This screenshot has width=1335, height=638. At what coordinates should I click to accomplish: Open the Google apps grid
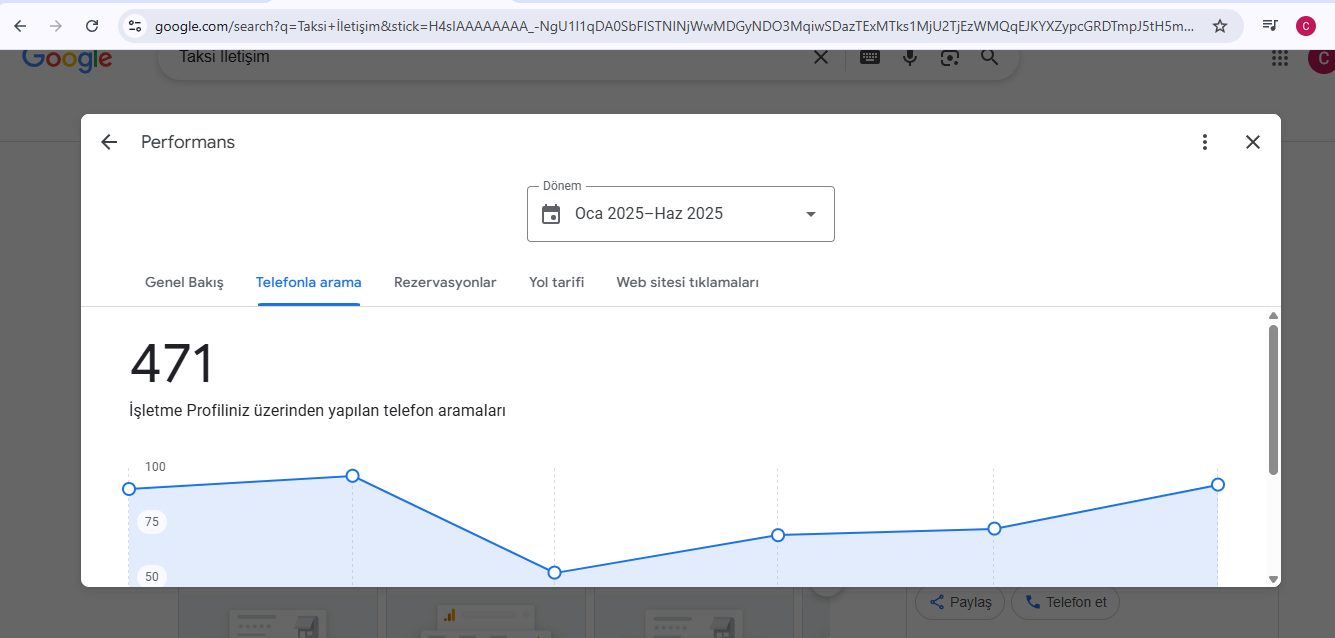click(x=1280, y=58)
